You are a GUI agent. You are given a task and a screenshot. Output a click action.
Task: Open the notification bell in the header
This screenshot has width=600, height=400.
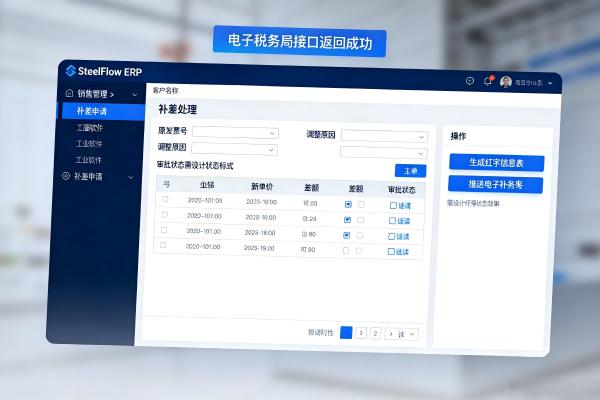(488, 81)
